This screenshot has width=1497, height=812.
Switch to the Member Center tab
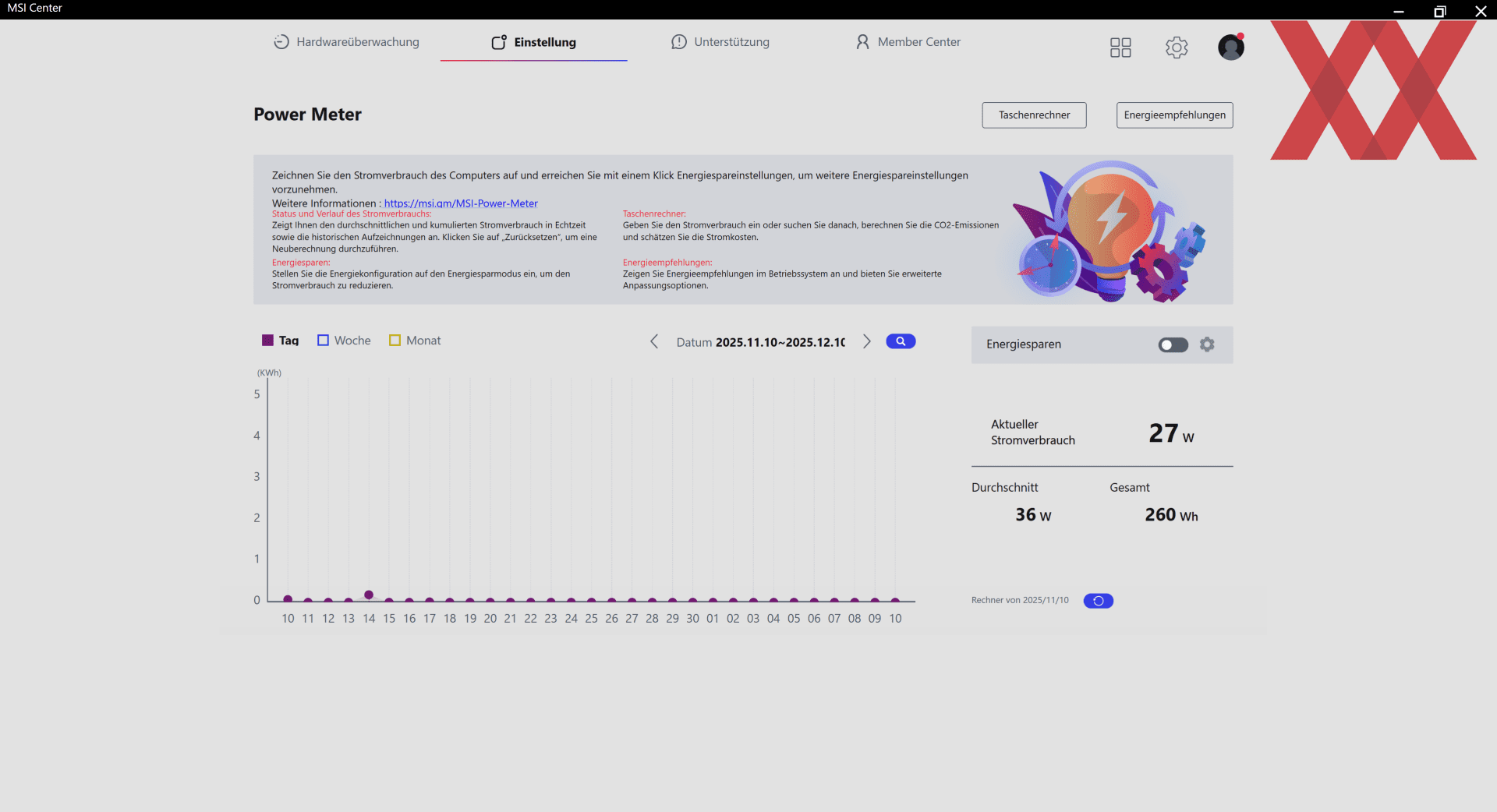pos(908,42)
